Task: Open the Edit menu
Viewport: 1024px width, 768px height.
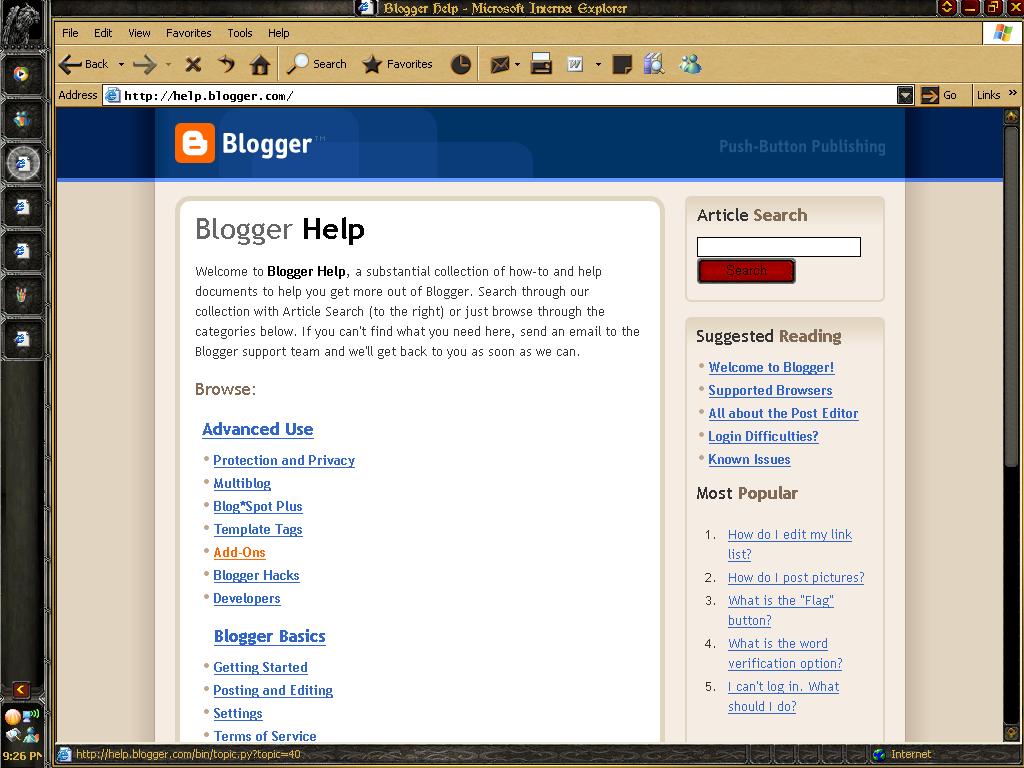Action: point(103,33)
